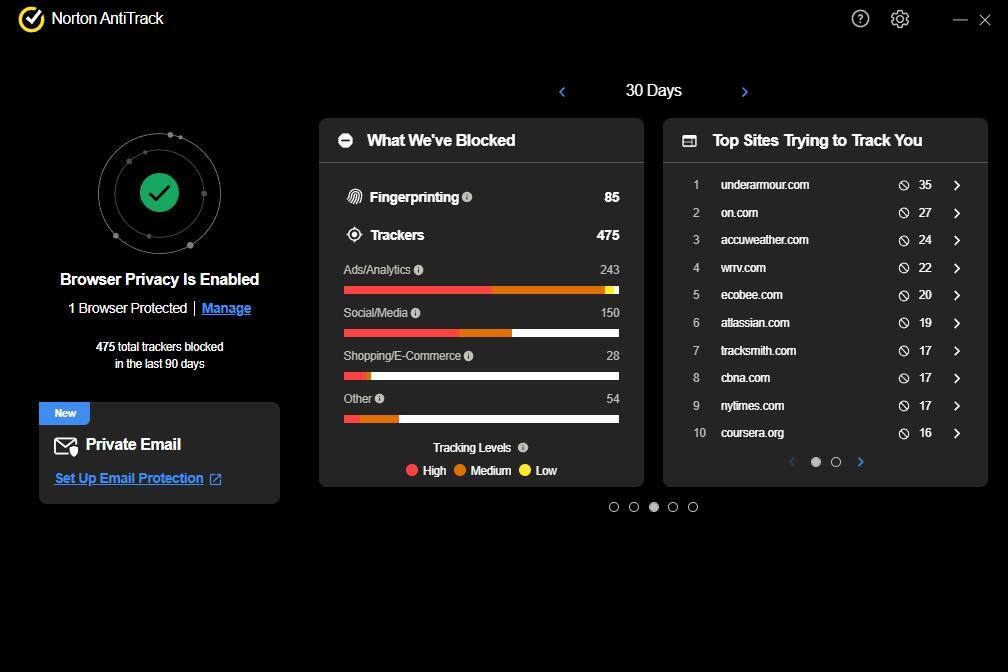This screenshot has height=672, width=1008.
Task: Click the Manage browser link
Action: coord(226,308)
